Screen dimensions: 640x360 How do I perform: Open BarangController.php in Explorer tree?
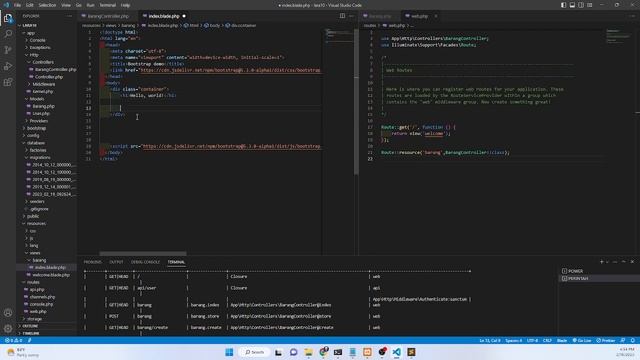click(x=52, y=69)
